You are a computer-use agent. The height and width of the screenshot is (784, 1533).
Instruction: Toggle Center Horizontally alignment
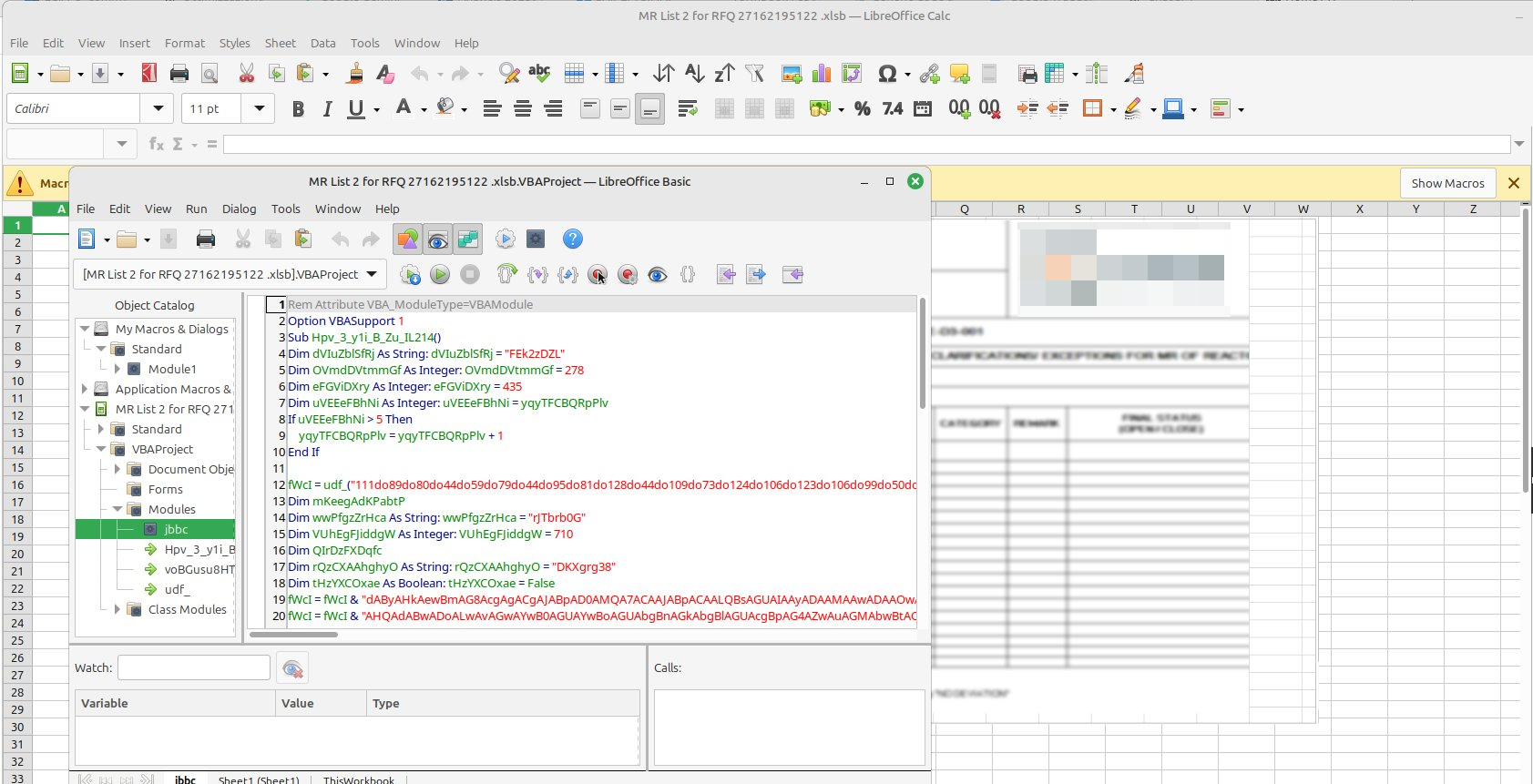click(523, 109)
